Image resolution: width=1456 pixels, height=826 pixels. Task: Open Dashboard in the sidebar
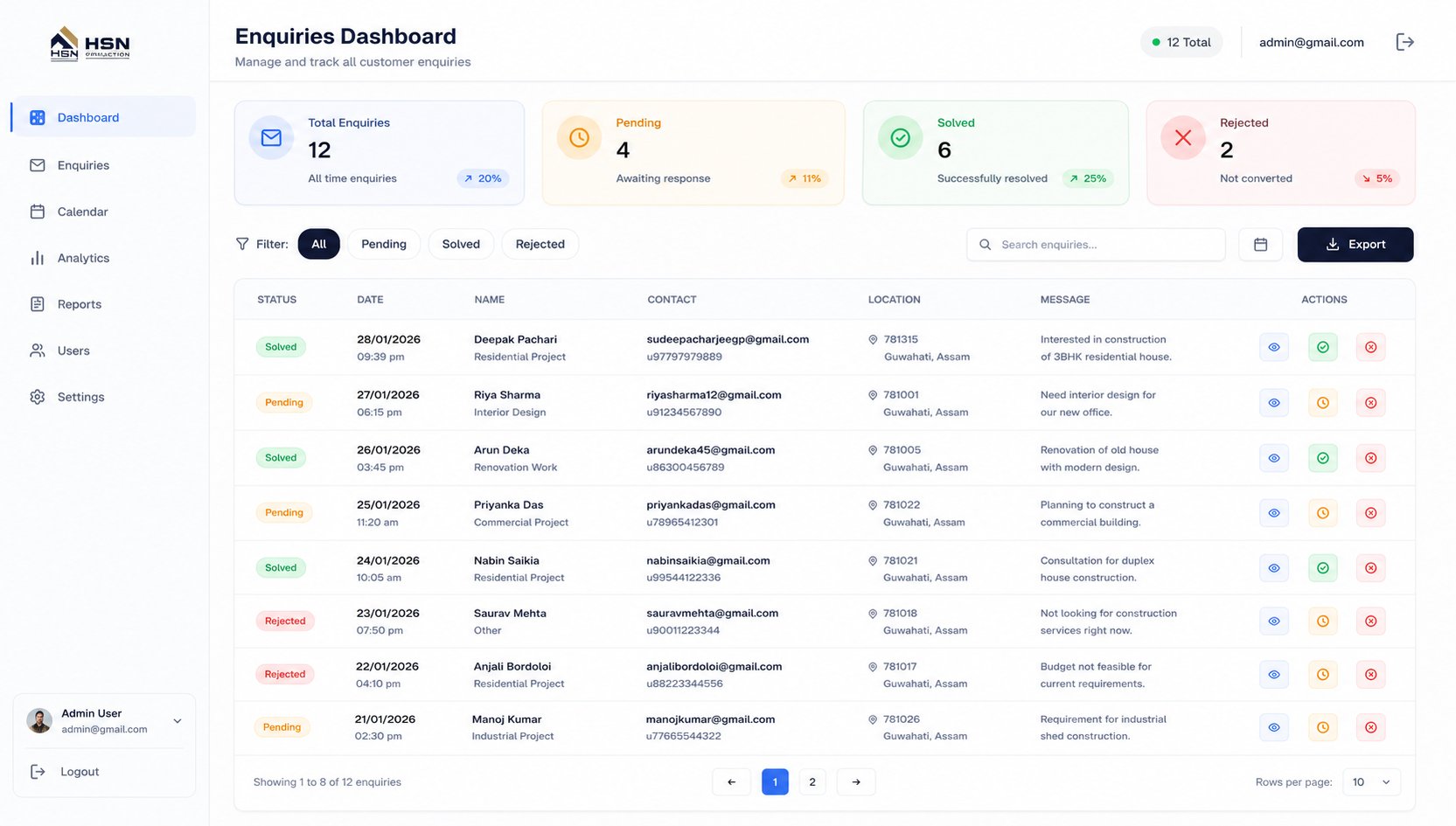pyautogui.click(x=103, y=117)
